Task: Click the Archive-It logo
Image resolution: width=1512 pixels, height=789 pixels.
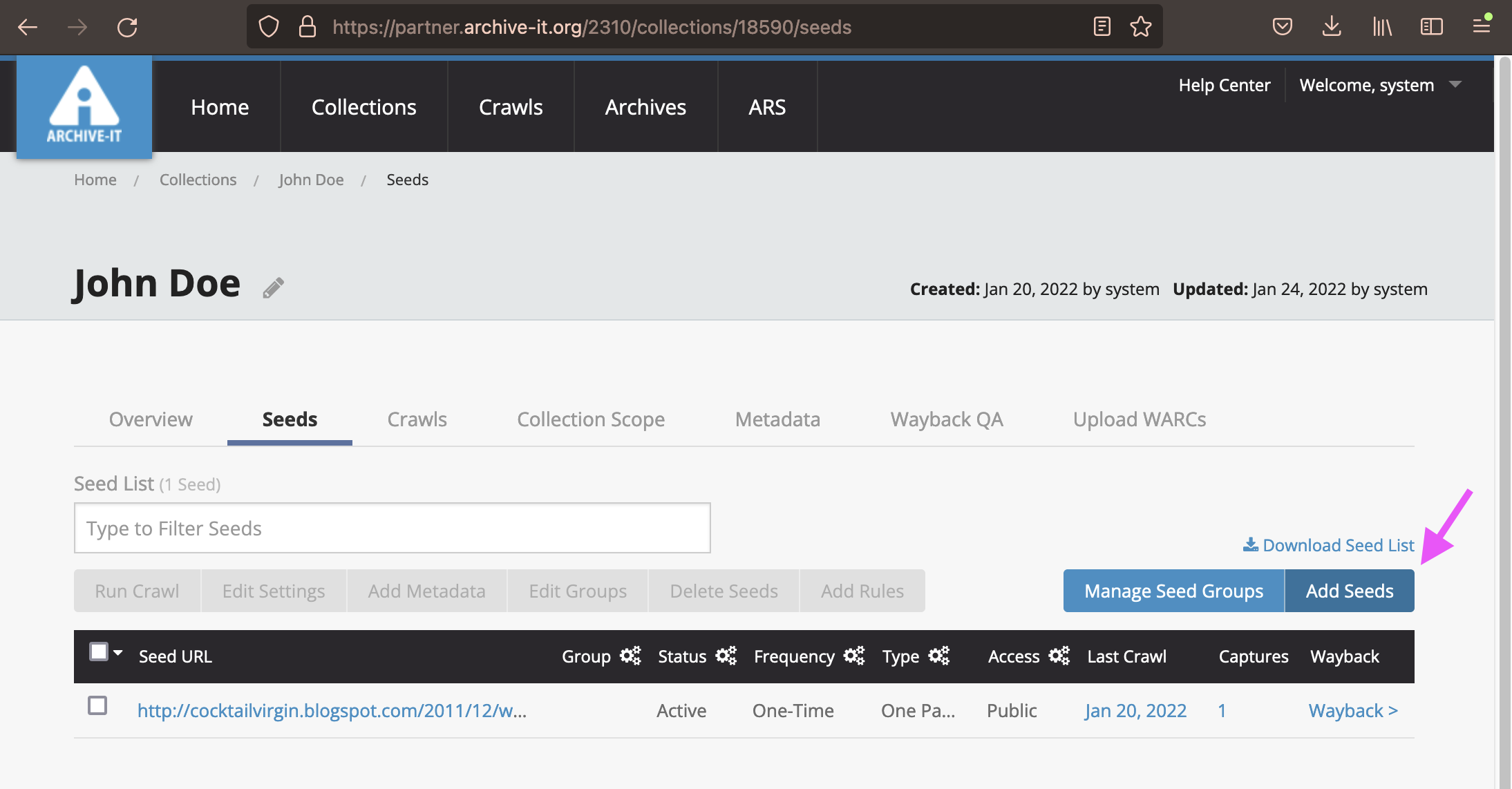Action: point(84,106)
